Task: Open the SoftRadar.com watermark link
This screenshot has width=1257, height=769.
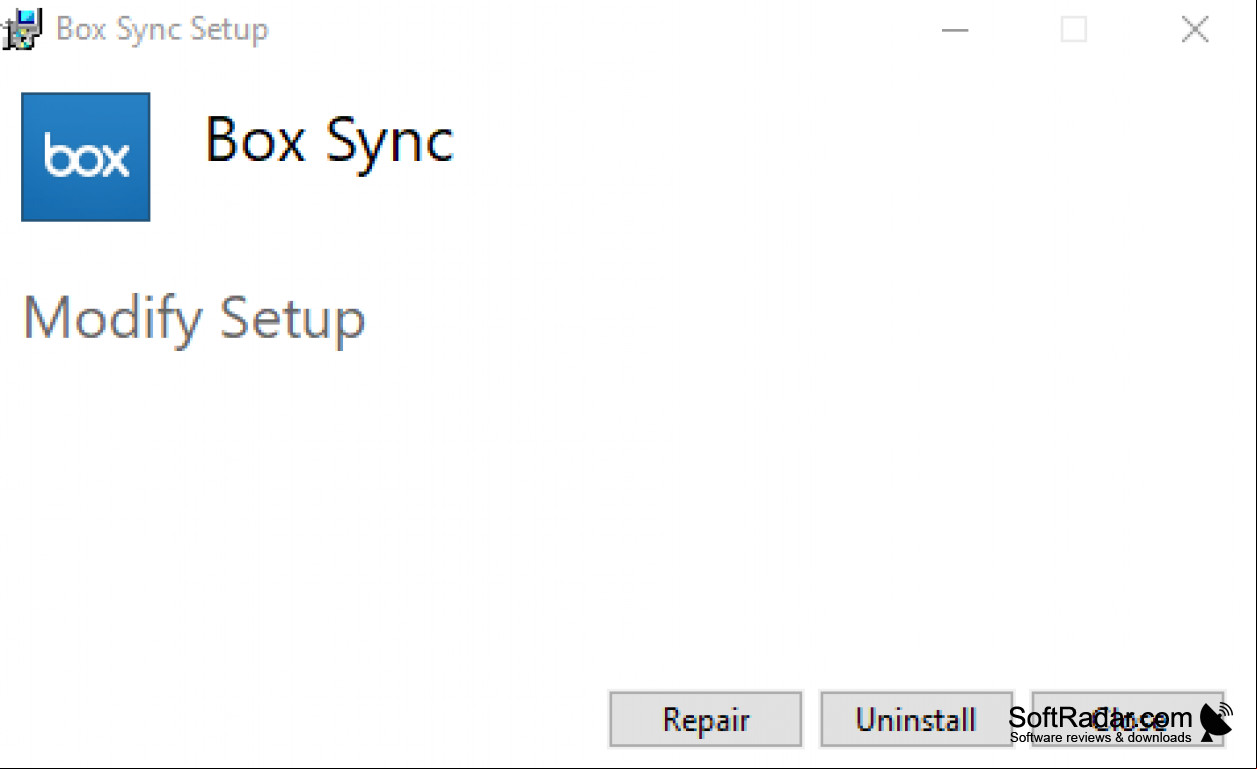Action: coord(1100,717)
